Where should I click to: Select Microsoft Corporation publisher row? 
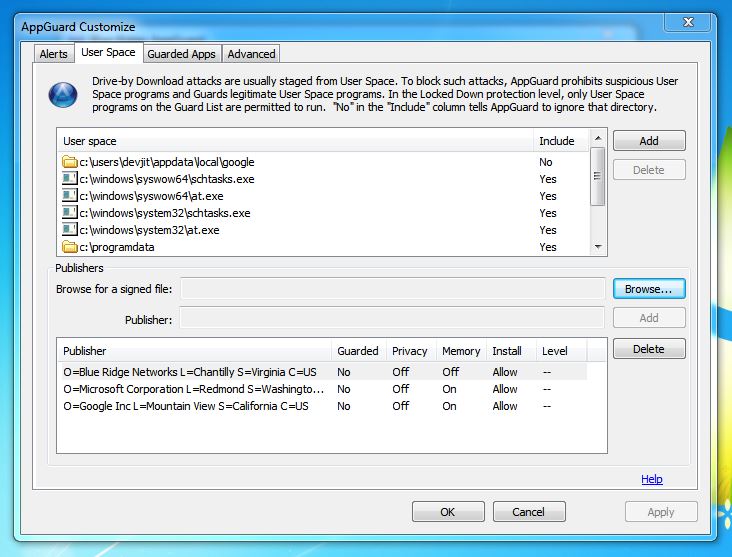tap(322, 389)
